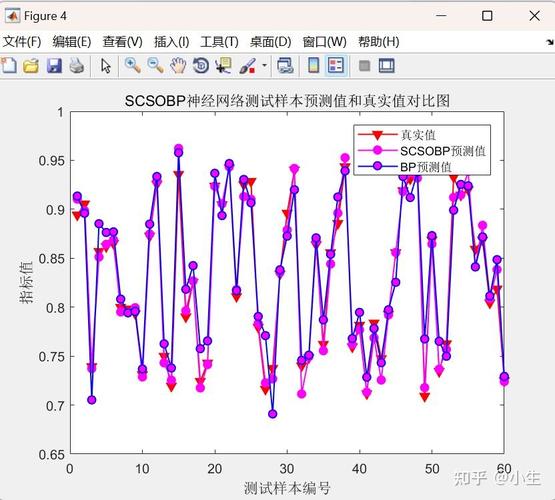The height and width of the screenshot is (500, 555).
Task: Click the y-axis label 指标值
Action: [26, 282]
